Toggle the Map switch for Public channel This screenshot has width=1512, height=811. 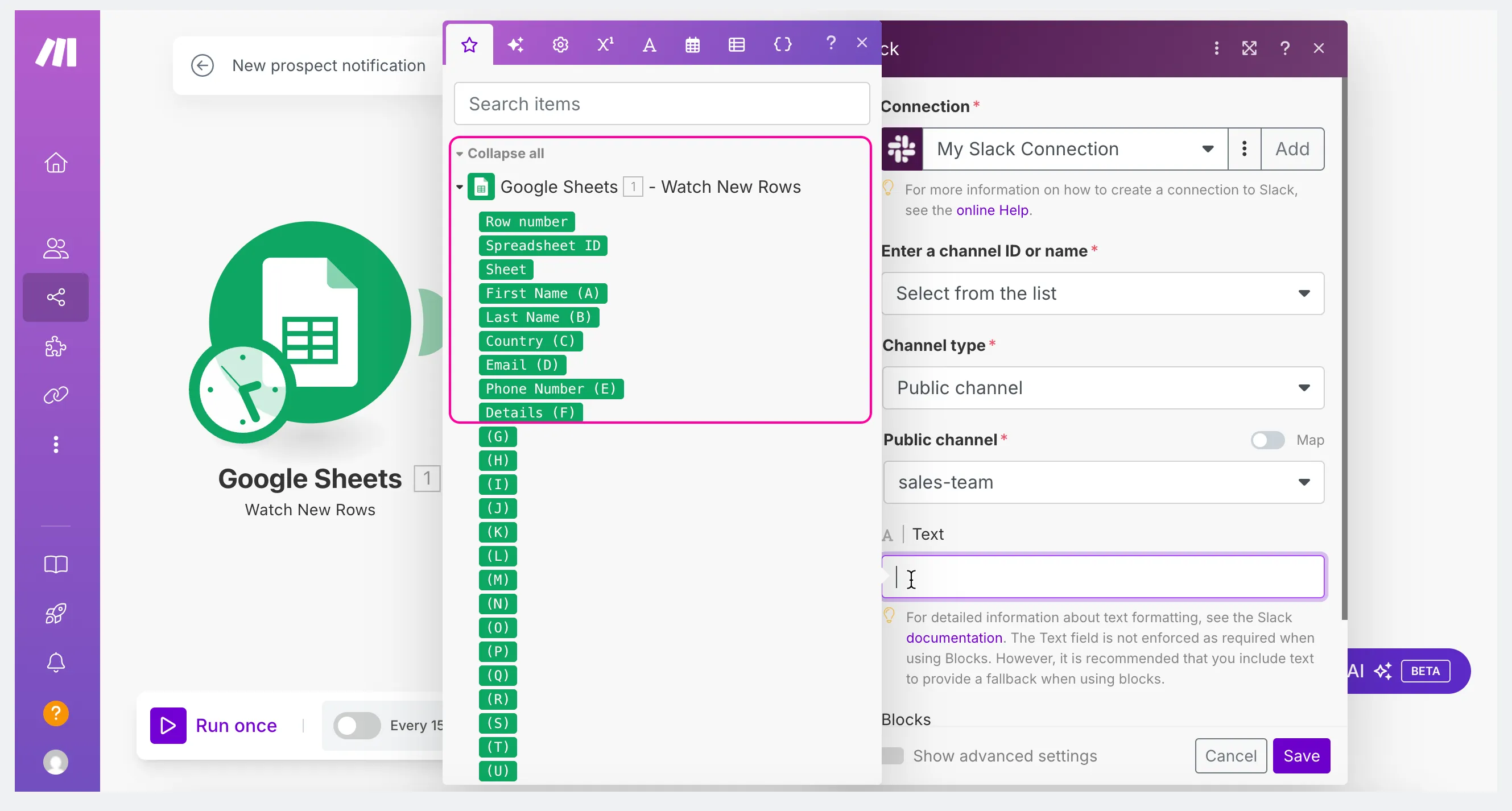(x=1267, y=440)
